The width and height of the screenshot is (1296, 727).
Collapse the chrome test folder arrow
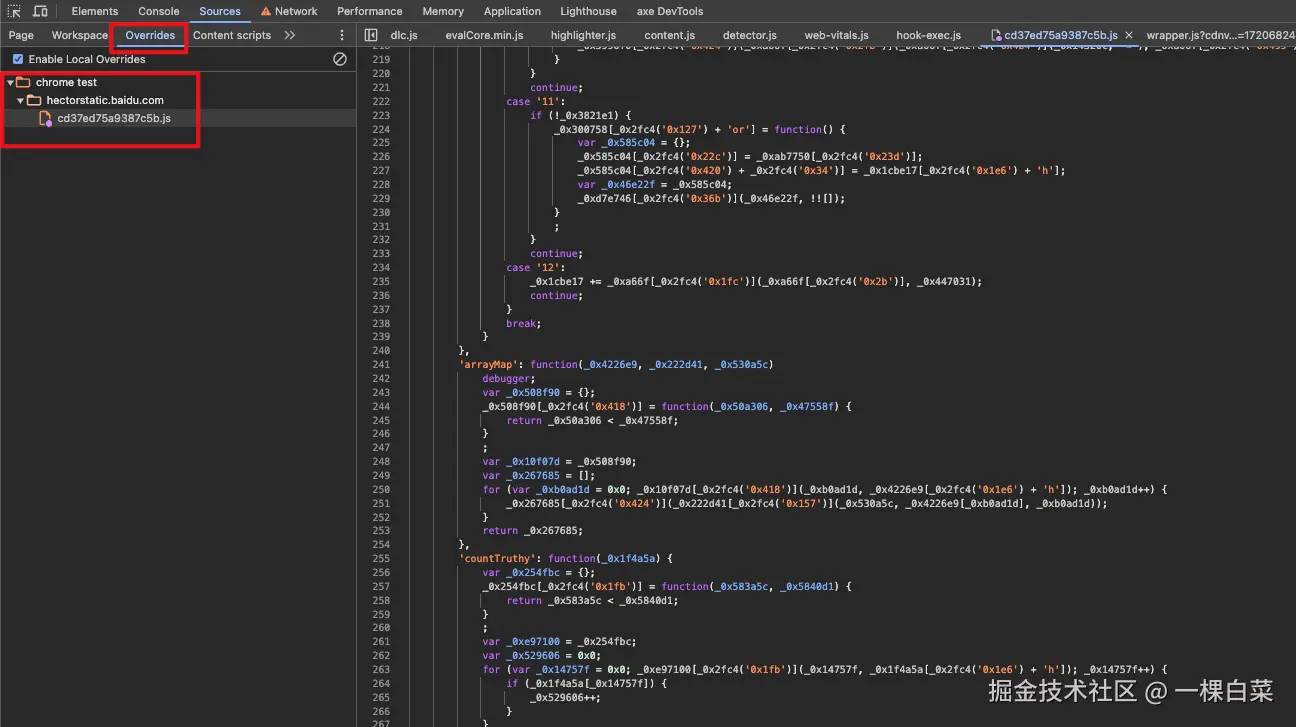click(10, 82)
